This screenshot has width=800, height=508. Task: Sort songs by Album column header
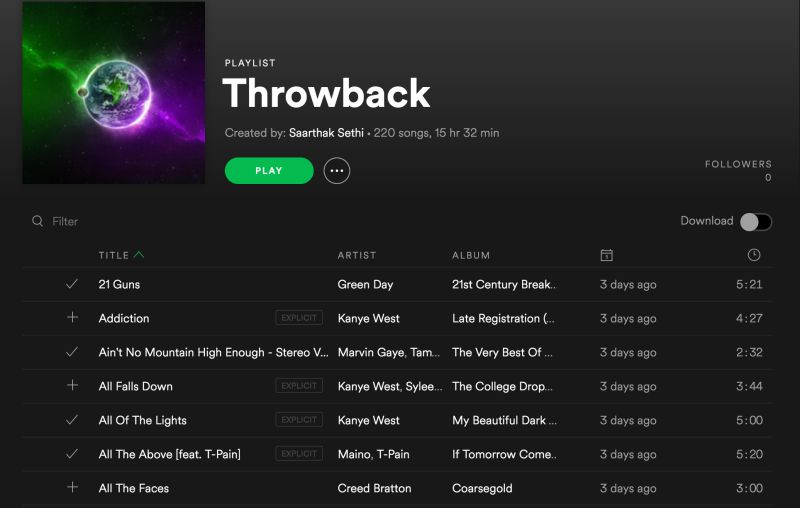pos(471,256)
